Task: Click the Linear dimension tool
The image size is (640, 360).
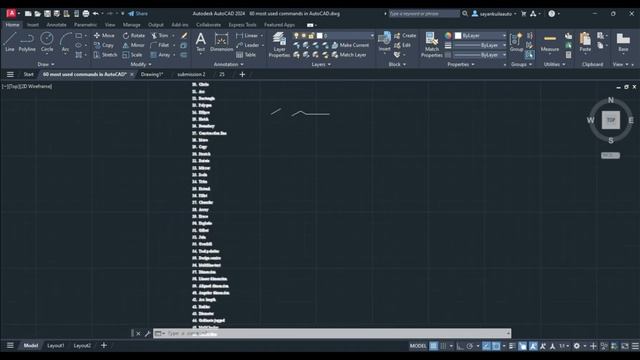Action: (247, 36)
